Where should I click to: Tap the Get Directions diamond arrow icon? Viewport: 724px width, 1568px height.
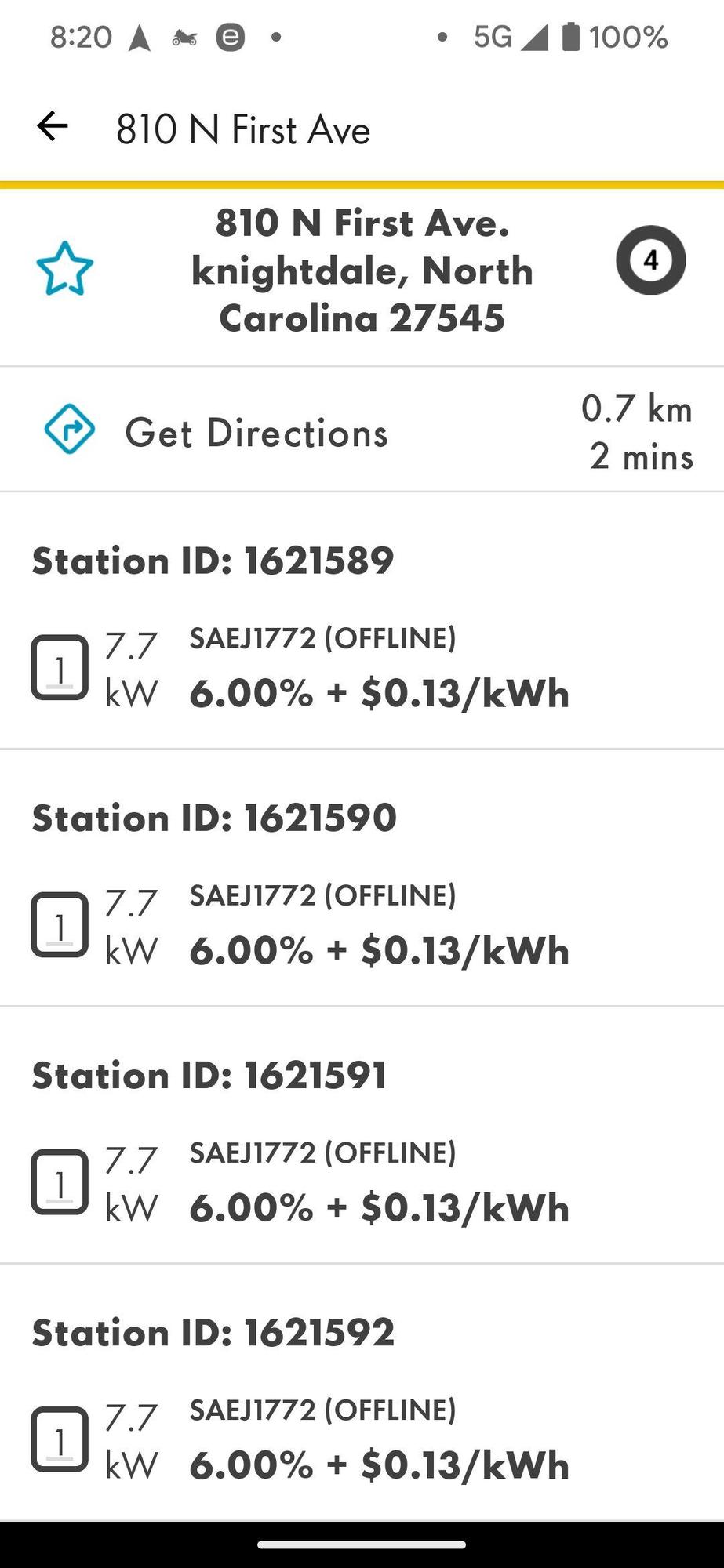70,430
